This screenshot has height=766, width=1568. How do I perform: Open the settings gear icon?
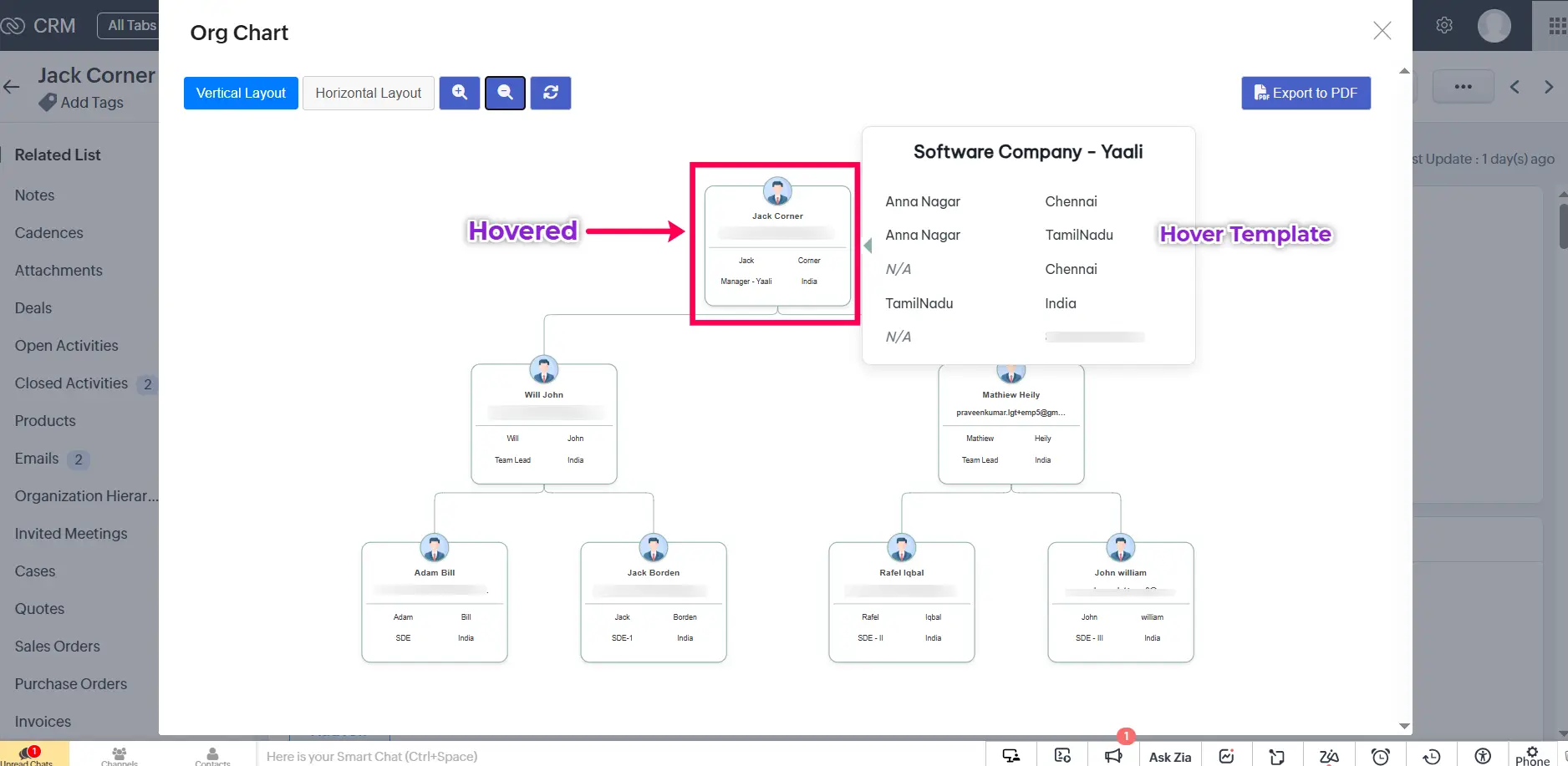coord(1444,26)
